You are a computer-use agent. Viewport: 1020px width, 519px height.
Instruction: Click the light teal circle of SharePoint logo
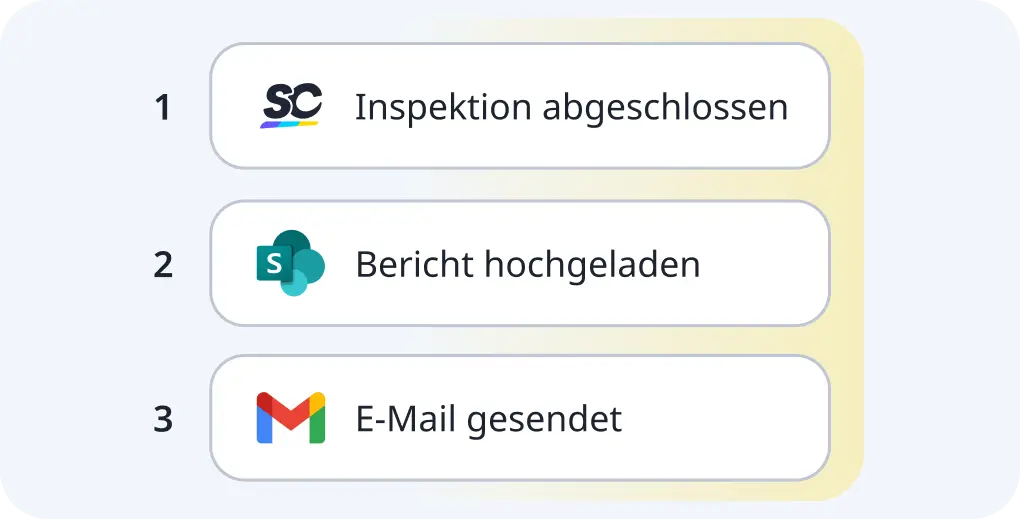click(296, 285)
